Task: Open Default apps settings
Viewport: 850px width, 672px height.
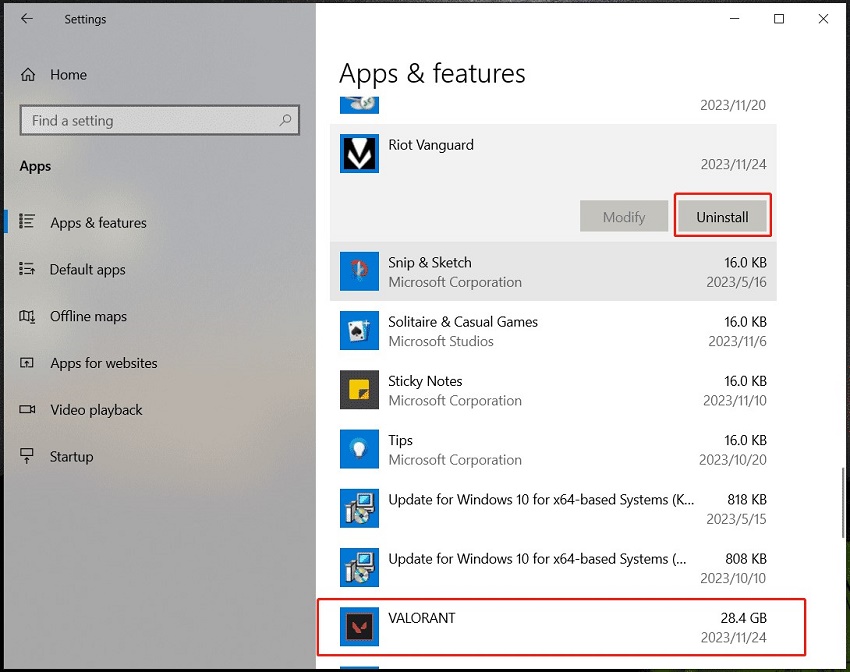Action: click(88, 270)
